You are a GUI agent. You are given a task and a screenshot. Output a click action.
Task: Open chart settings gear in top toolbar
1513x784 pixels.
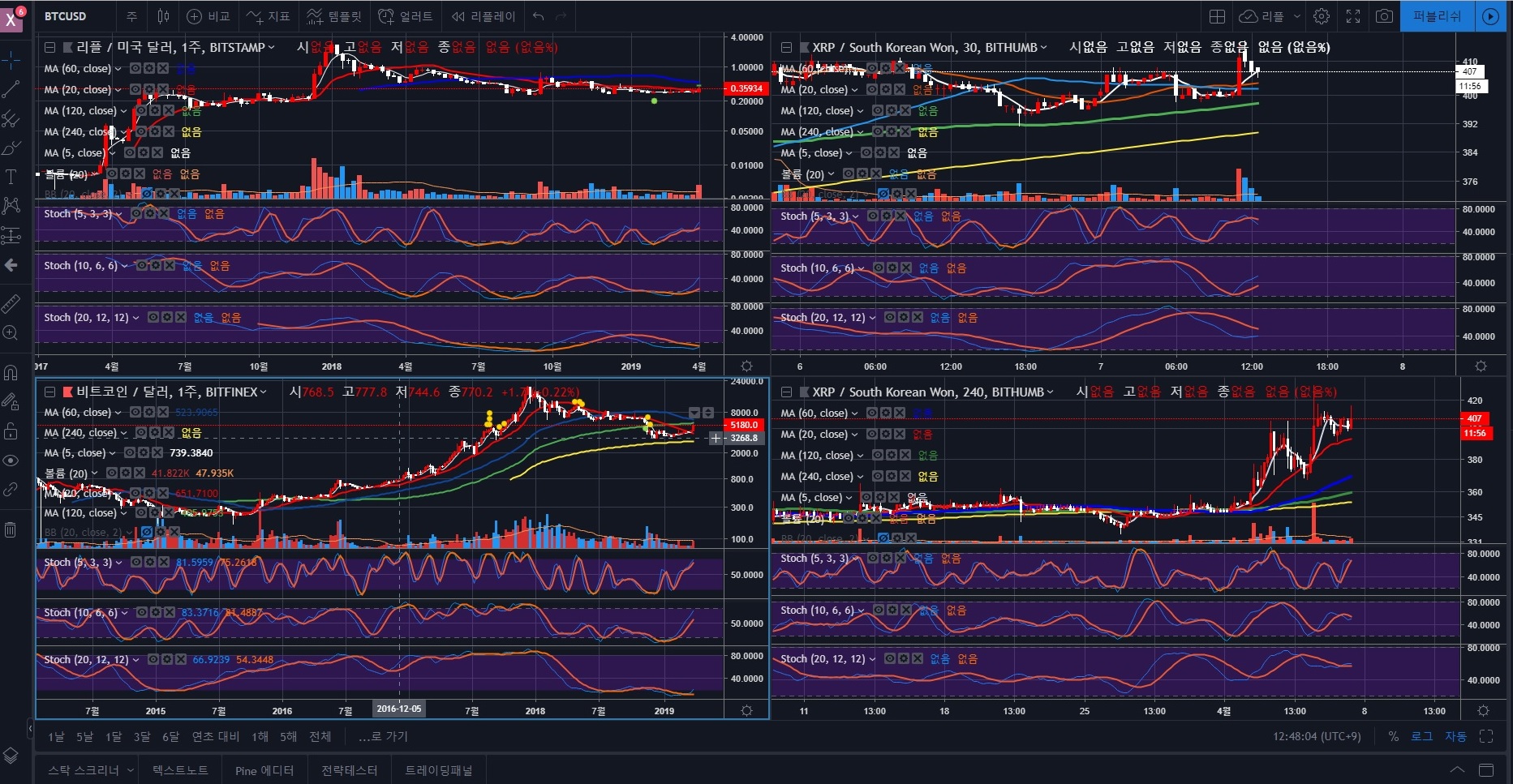coord(1322,16)
